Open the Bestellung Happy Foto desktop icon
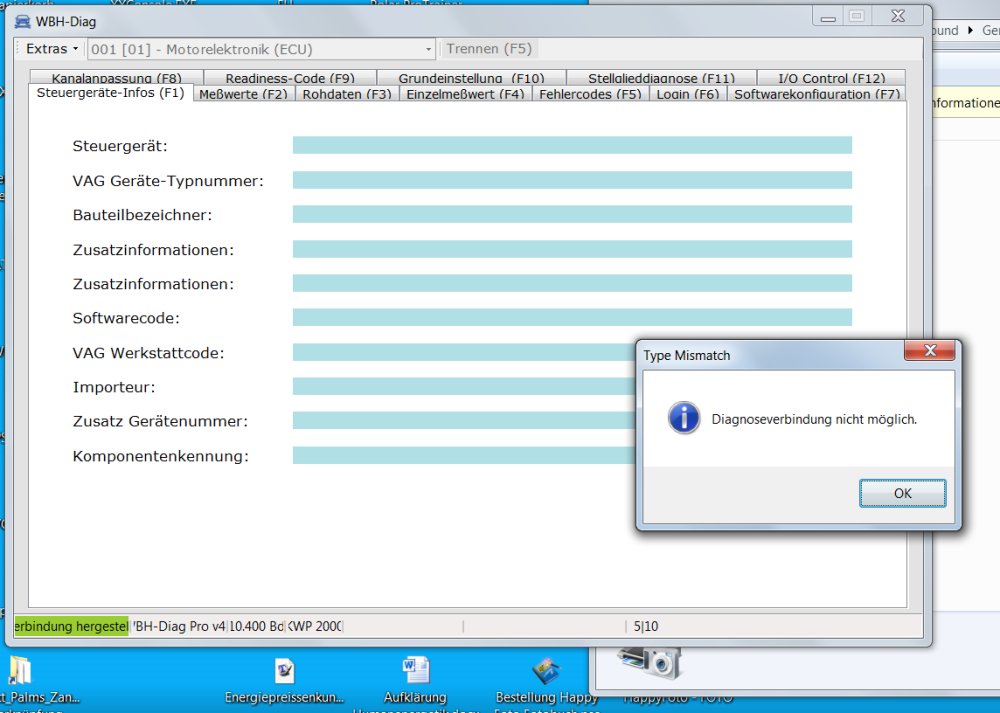The image size is (1000, 713). click(x=545, y=671)
